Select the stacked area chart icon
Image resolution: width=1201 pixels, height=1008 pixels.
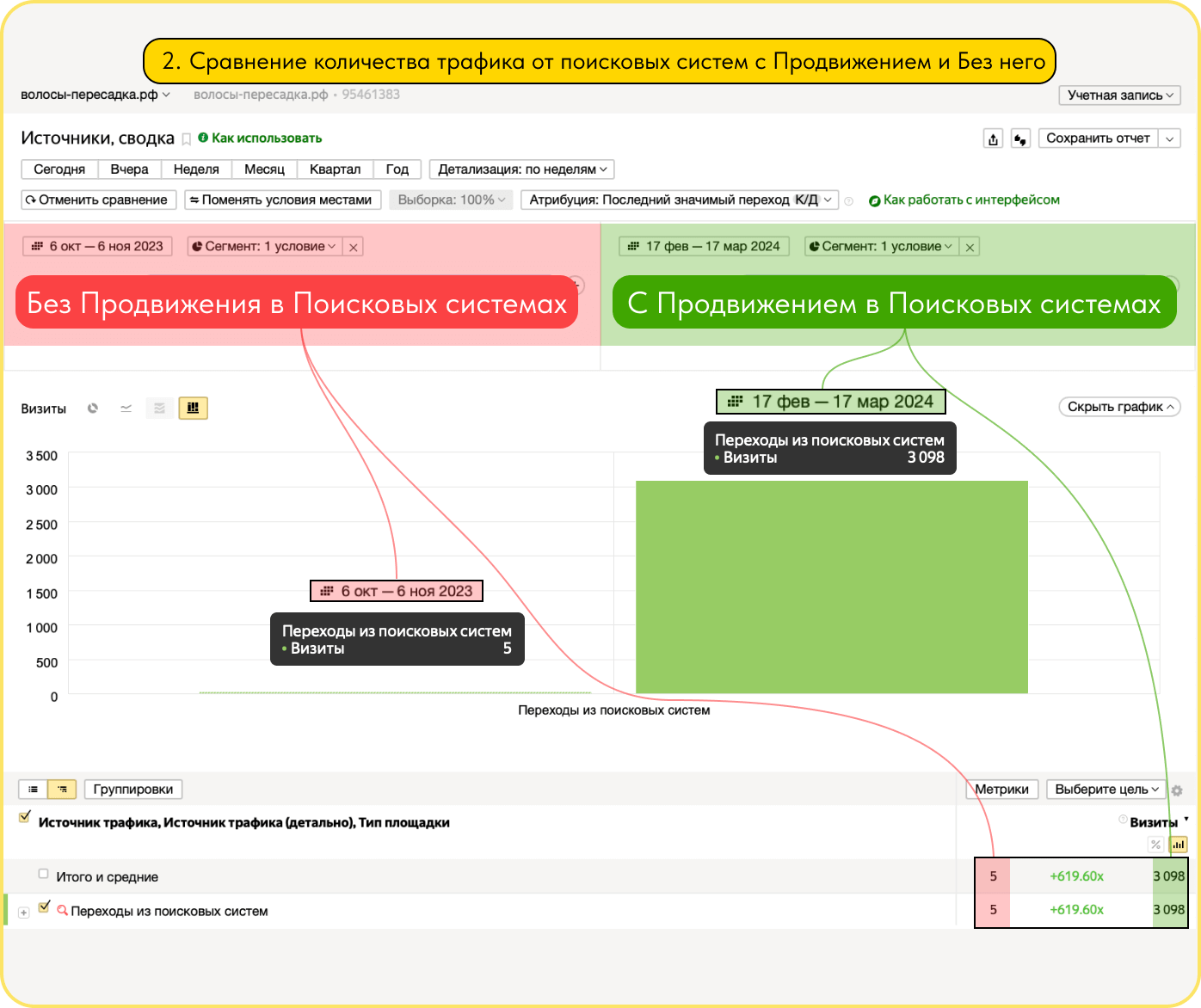(159, 409)
